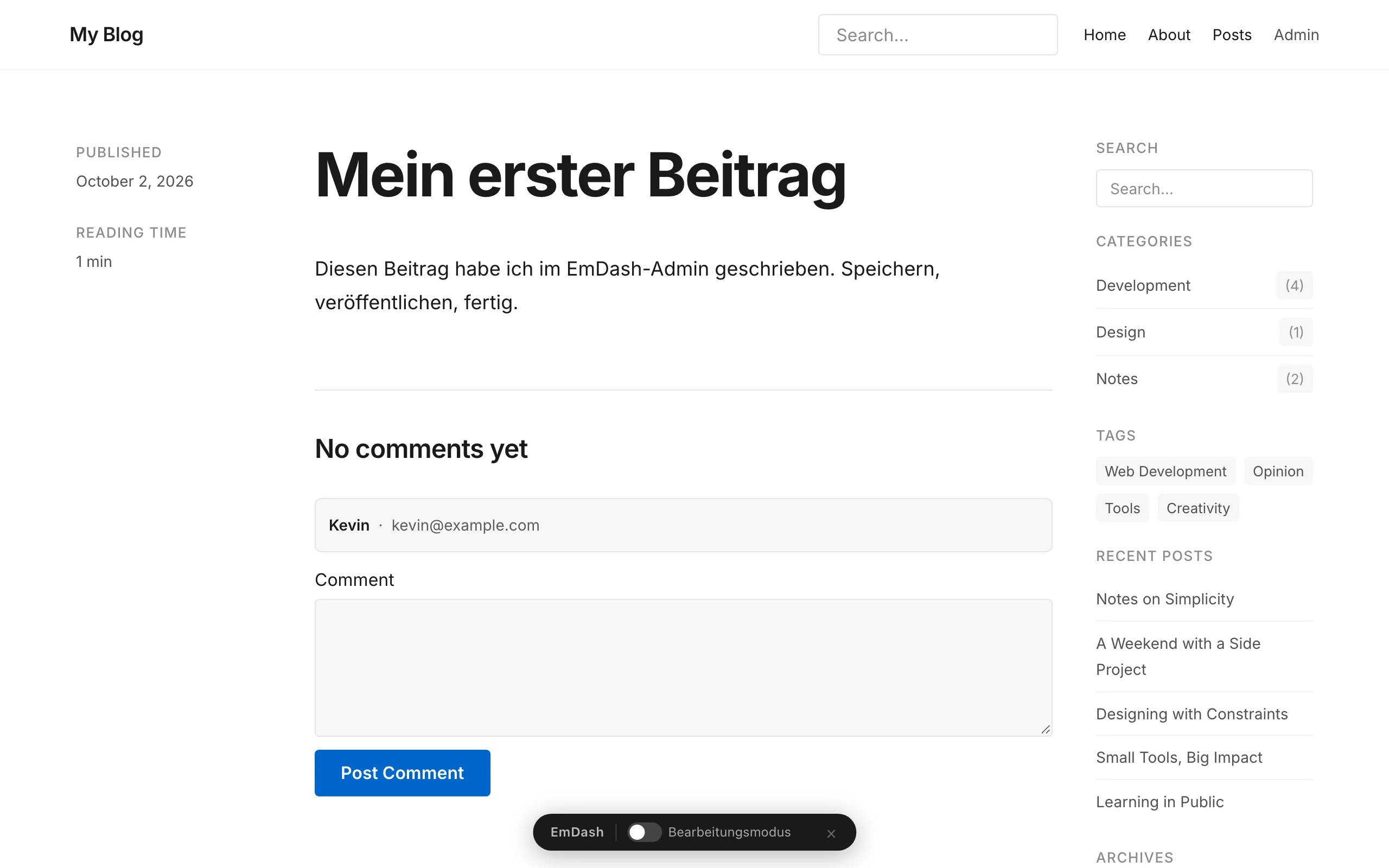Click inside the Comment text area
The image size is (1389, 868).
(x=683, y=668)
